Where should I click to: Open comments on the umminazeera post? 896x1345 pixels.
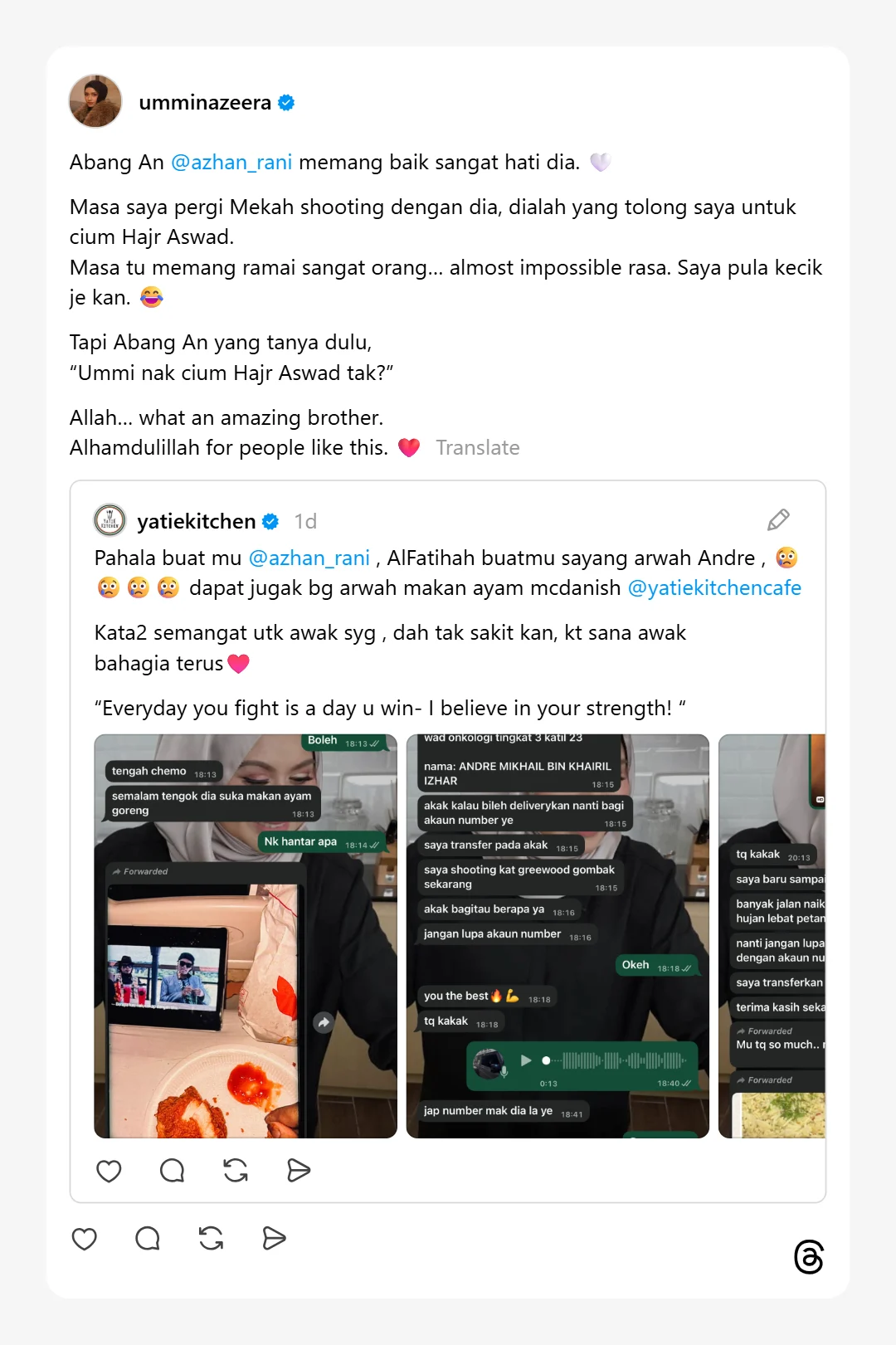point(148,1239)
